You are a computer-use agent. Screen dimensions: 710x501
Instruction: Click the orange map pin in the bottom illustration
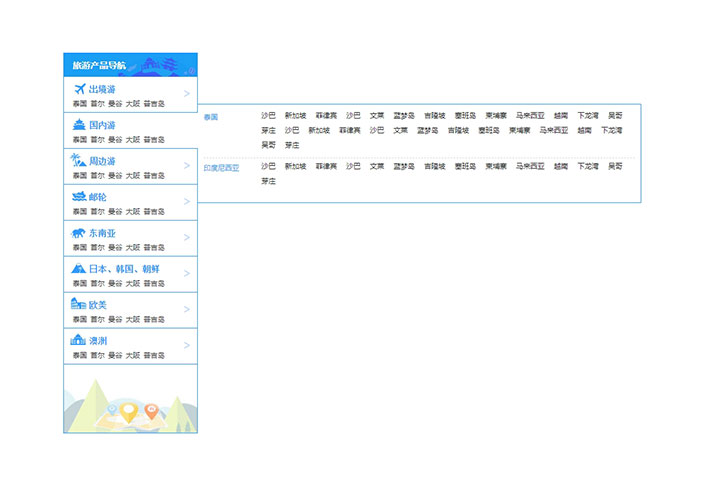pyautogui.click(x=151, y=409)
